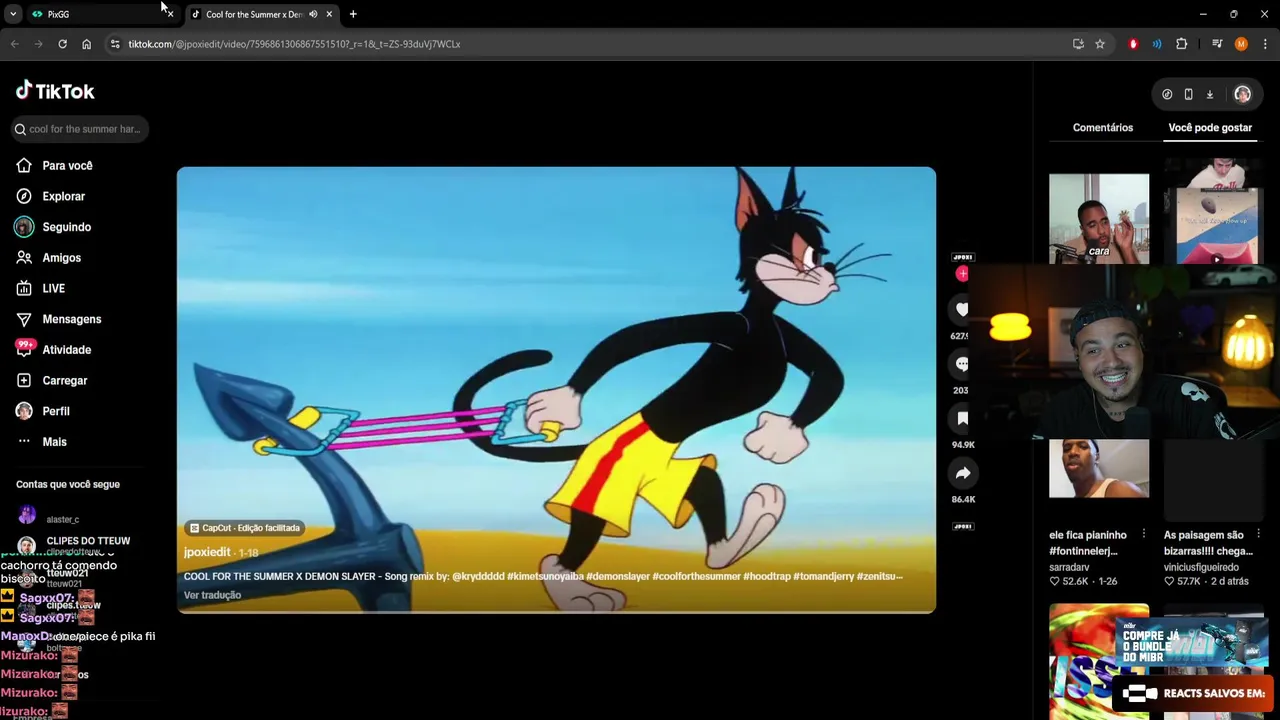Open the LIVE section
Screen dimensions: 1280x720
coord(41,289)
